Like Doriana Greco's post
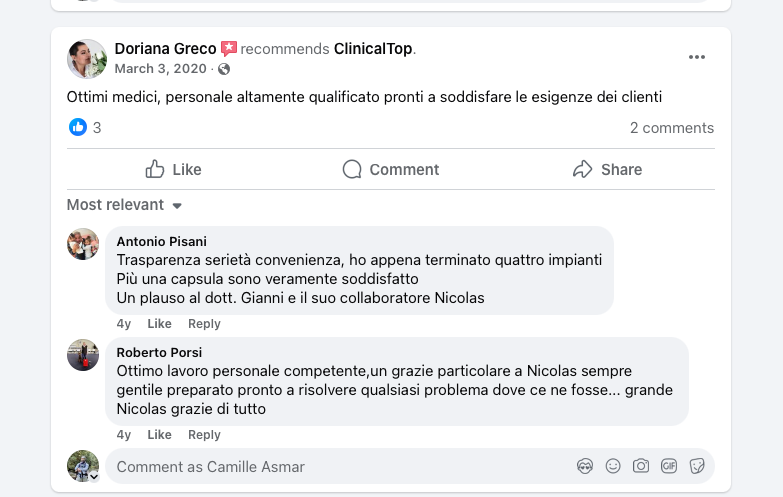This screenshot has width=783, height=497. (174, 169)
